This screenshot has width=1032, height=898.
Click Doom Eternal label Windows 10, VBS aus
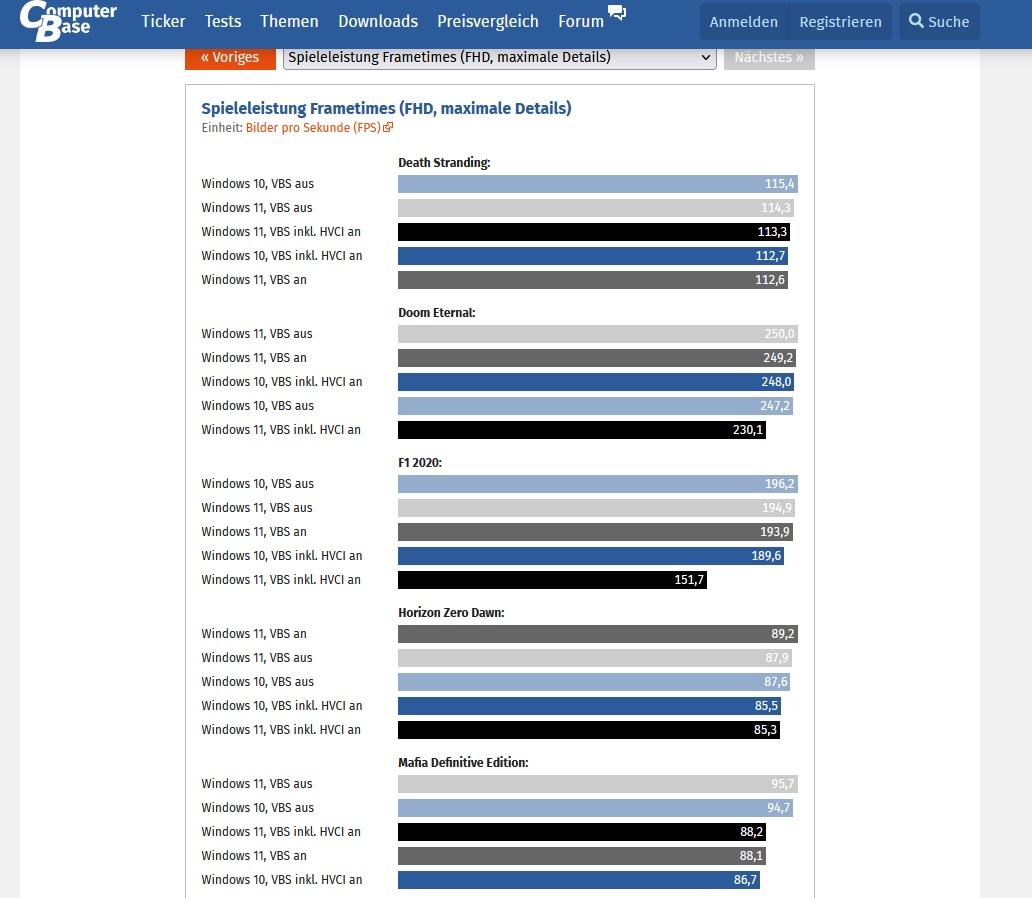coord(257,406)
